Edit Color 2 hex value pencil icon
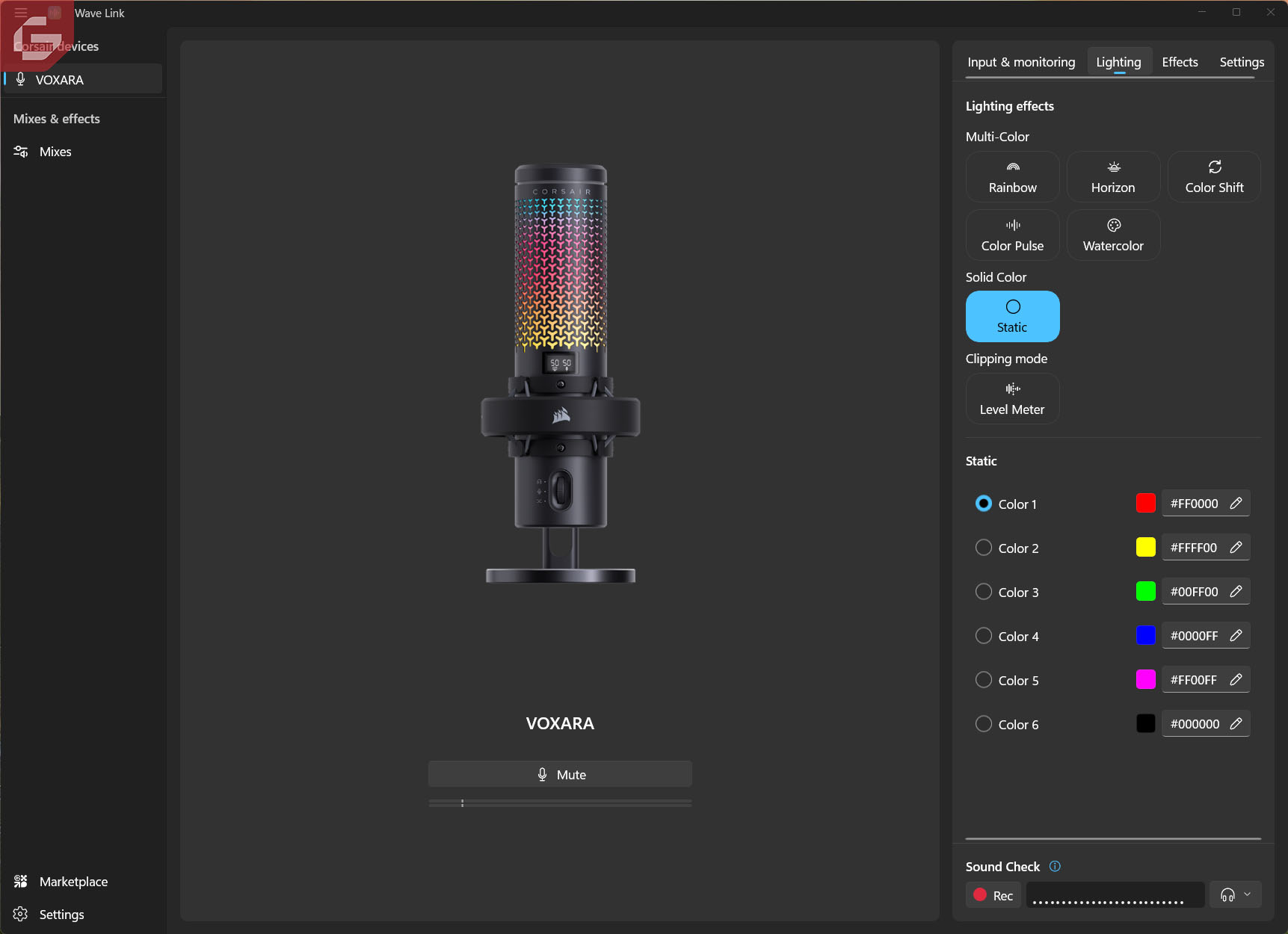The image size is (1288, 934). click(x=1236, y=548)
